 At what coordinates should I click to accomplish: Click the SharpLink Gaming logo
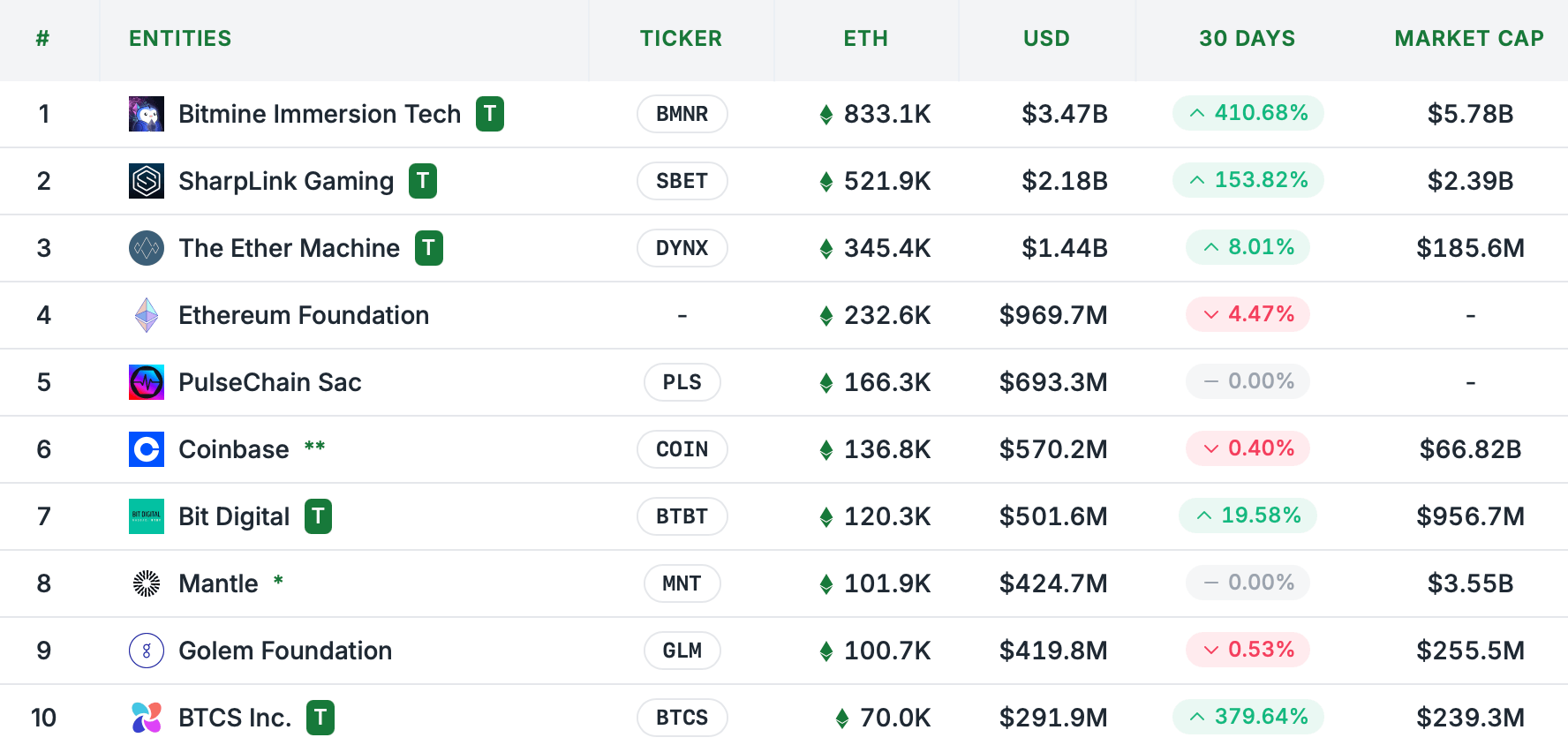pos(147,180)
